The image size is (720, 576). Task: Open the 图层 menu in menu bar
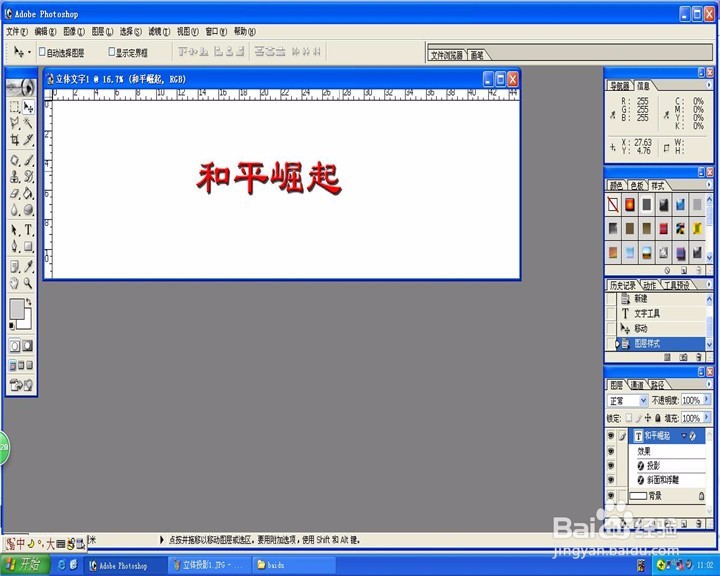pyautogui.click(x=102, y=31)
